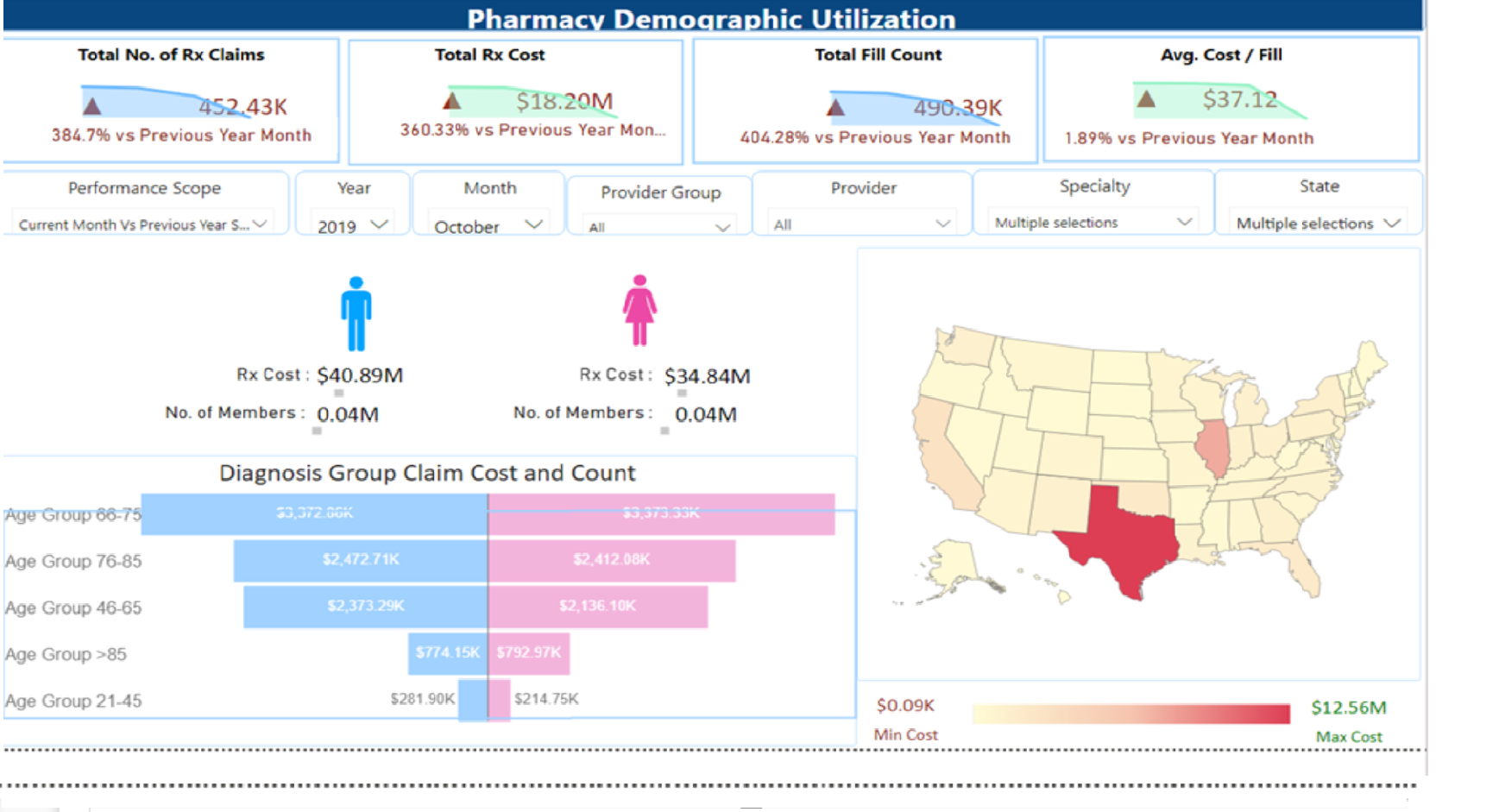The height and width of the screenshot is (812, 1499).
Task: Click the Pharmacy Demographic Utilization header
Action: [x=712, y=19]
